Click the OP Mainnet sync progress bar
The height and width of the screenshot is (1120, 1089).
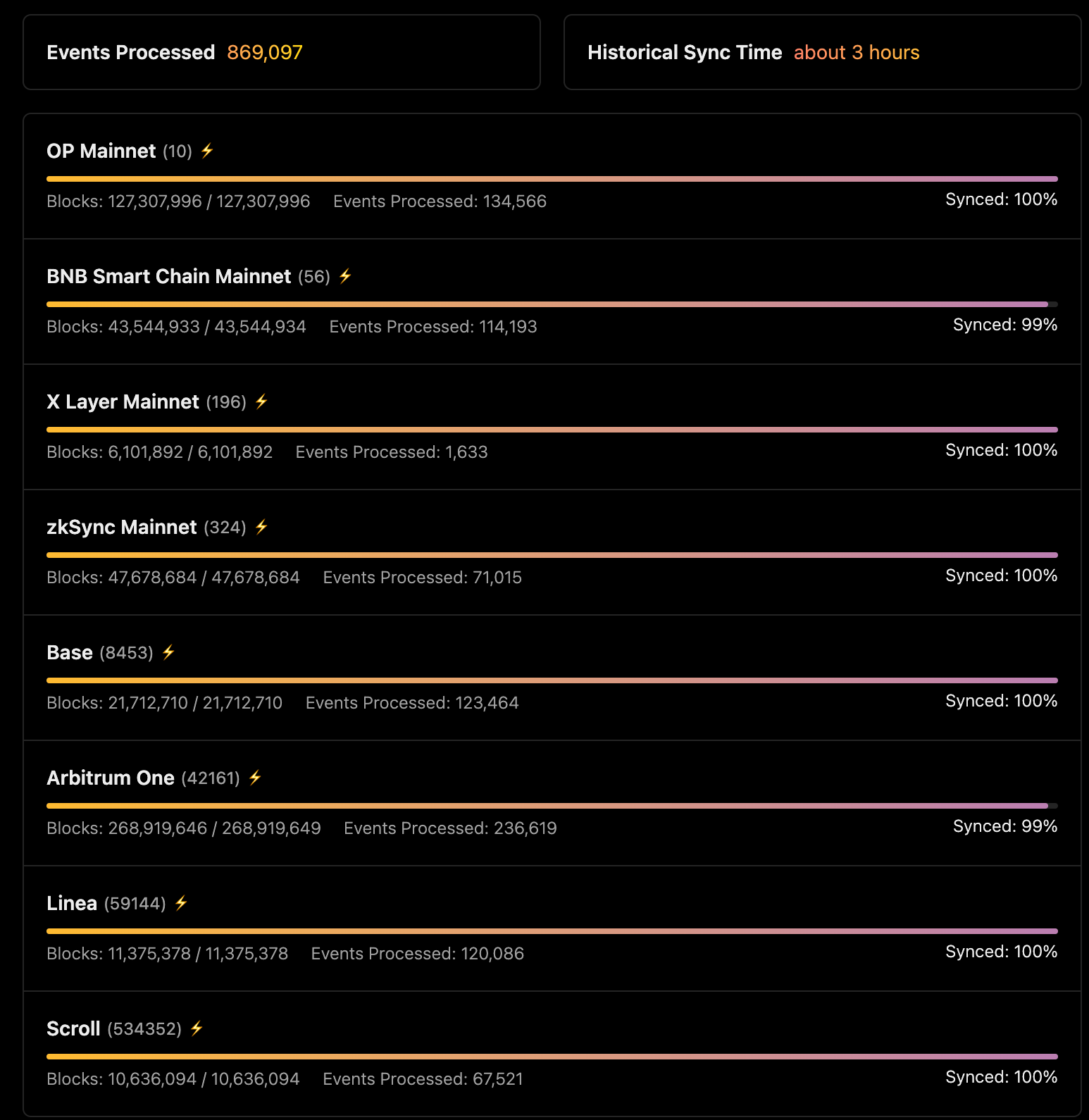click(x=552, y=179)
